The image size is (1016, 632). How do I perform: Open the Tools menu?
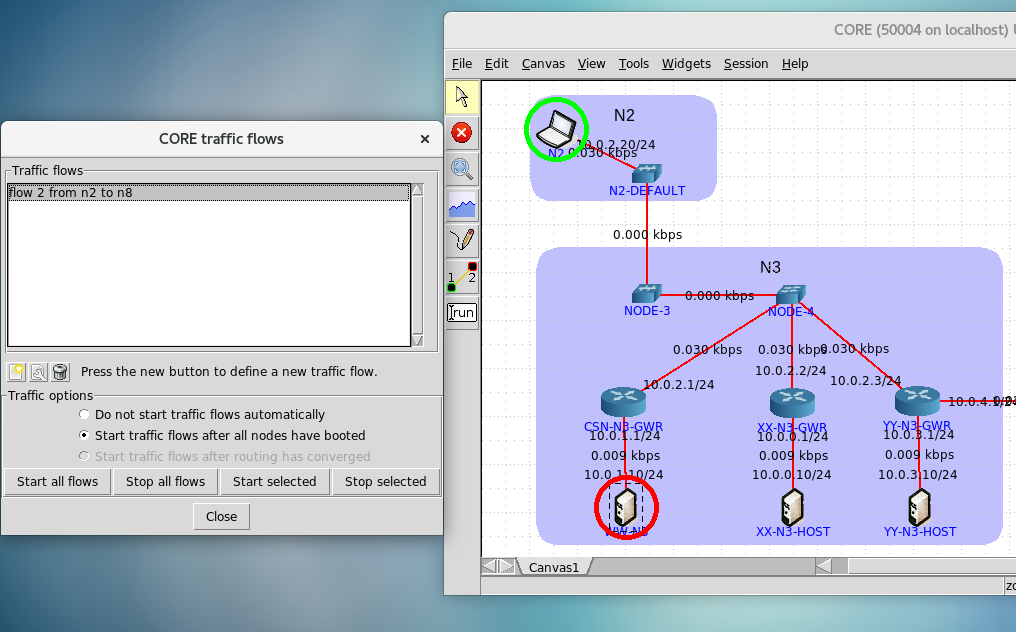pos(633,63)
